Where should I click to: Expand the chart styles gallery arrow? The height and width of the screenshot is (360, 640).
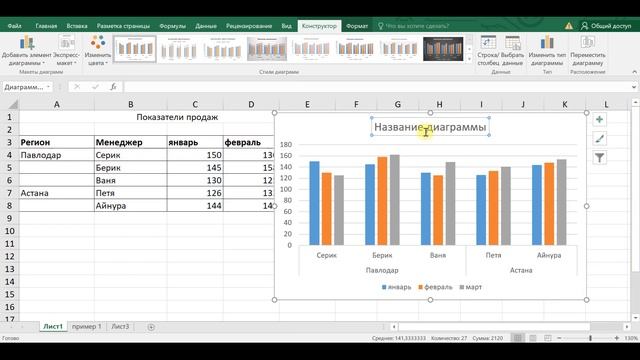pyautogui.click(x=469, y=59)
